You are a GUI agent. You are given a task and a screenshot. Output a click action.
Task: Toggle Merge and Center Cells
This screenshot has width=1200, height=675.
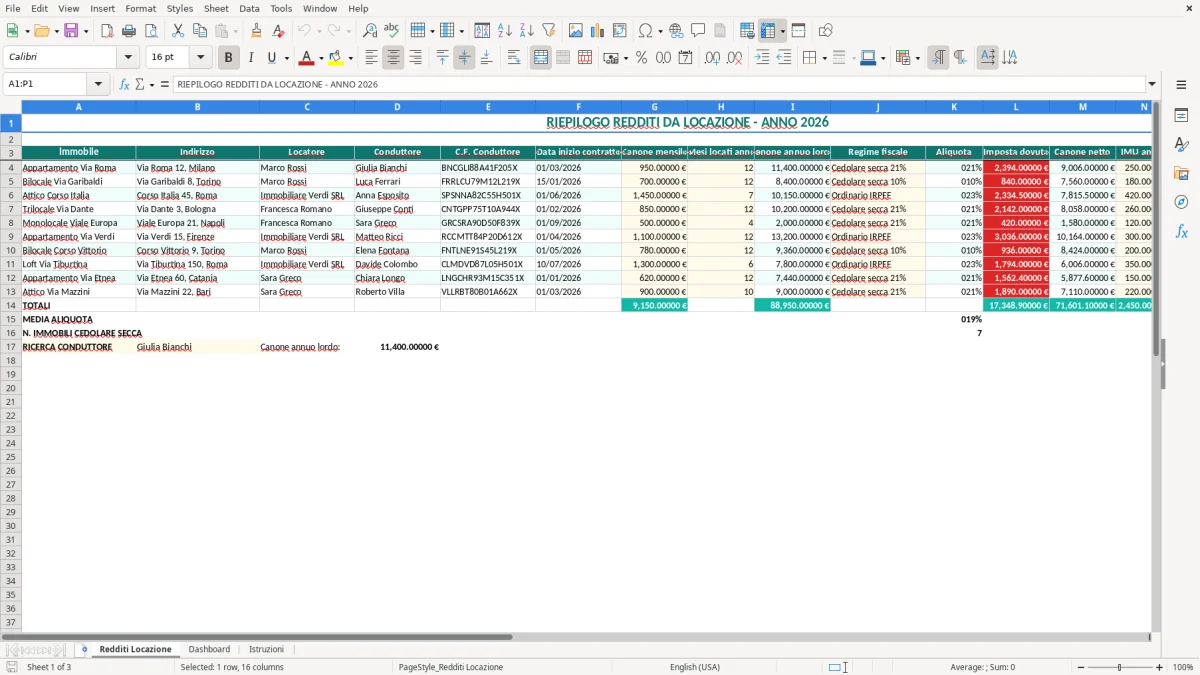pyautogui.click(x=541, y=58)
